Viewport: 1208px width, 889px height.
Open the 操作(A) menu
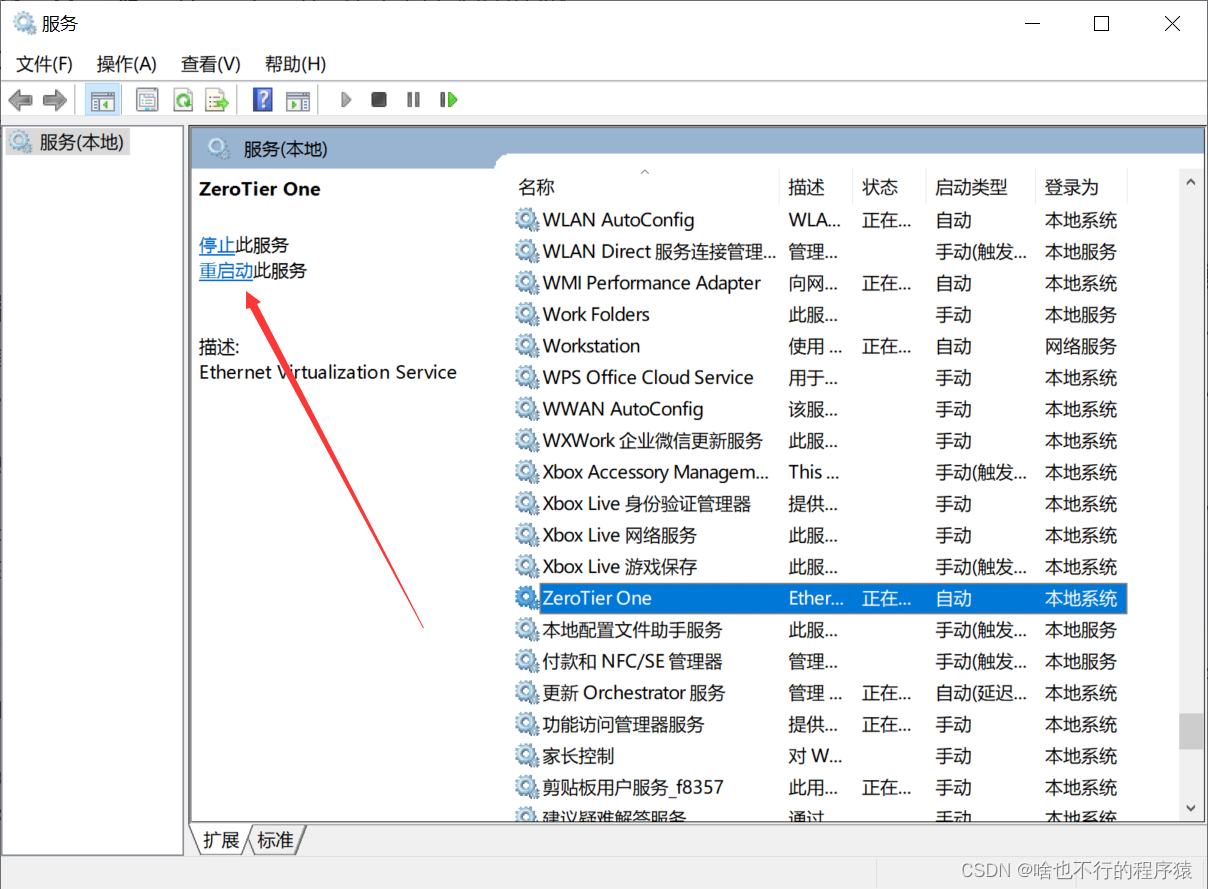pyautogui.click(x=126, y=64)
